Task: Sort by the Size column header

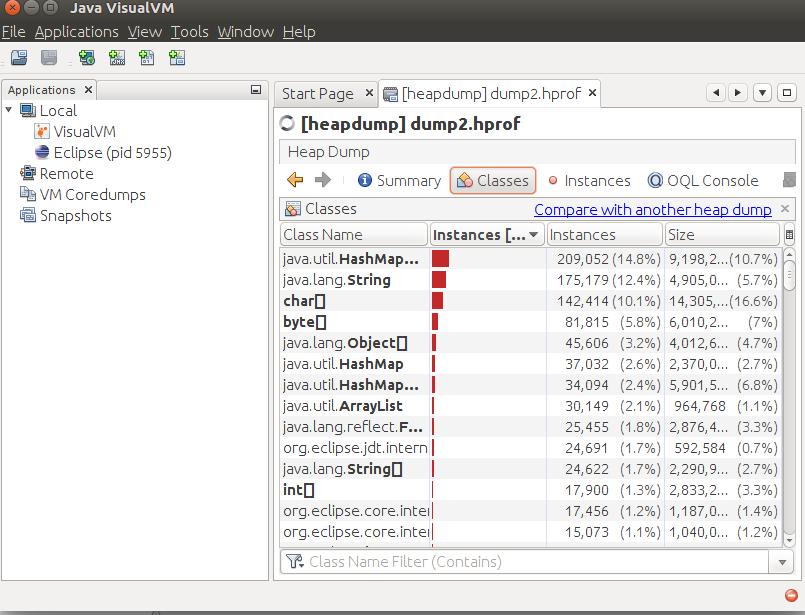Action: click(x=722, y=235)
